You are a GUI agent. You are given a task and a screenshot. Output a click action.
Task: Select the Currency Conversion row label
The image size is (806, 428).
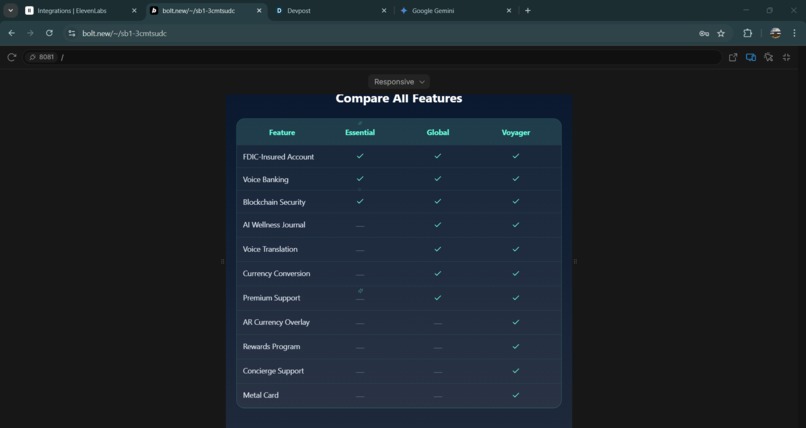click(276, 273)
